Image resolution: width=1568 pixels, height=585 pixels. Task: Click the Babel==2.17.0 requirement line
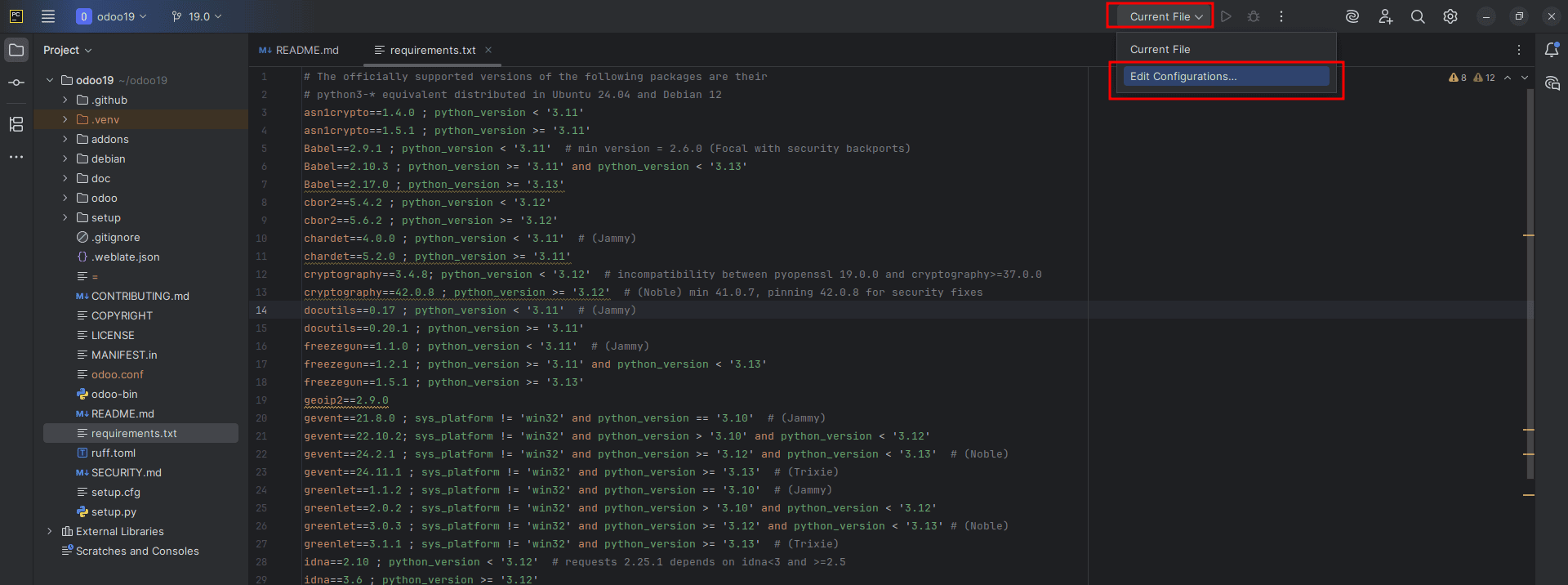click(x=434, y=185)
